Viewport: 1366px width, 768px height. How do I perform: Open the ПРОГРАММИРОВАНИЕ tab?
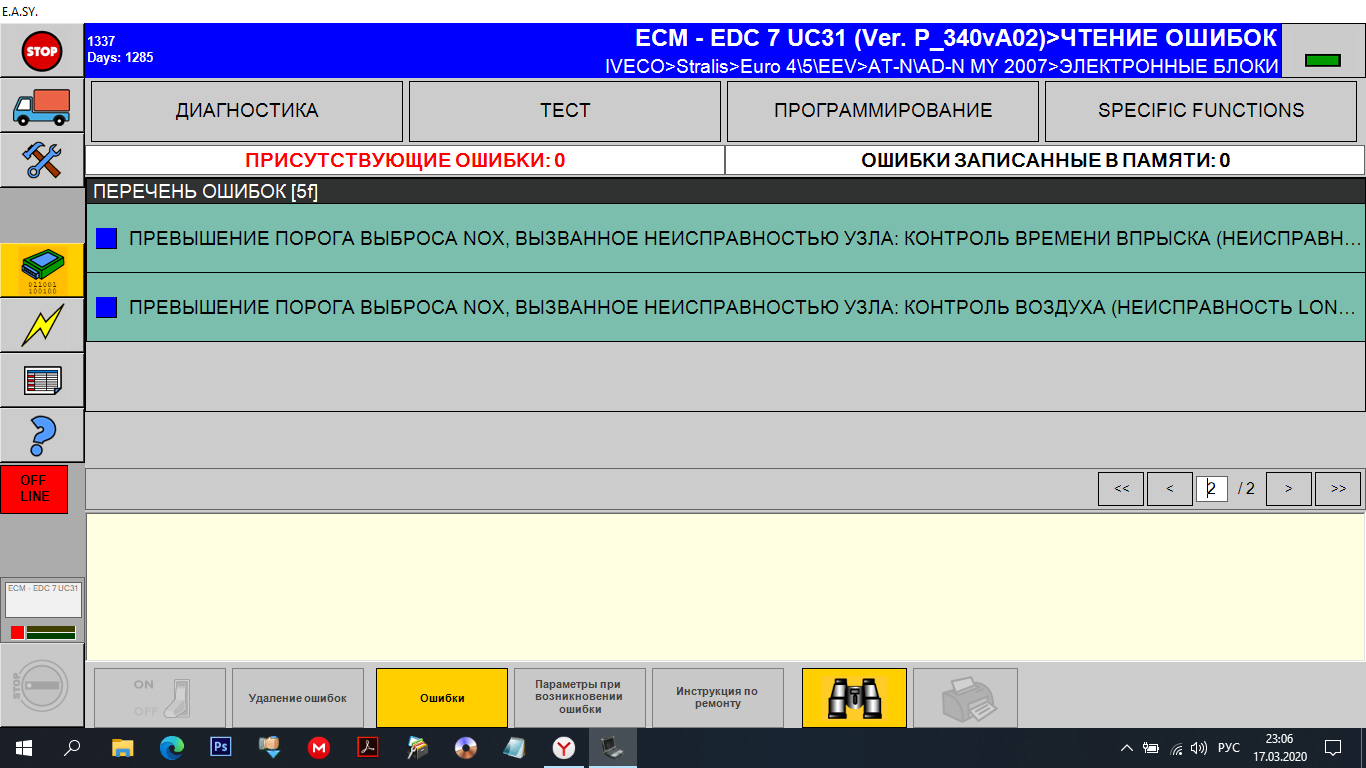tap(883, 111)
